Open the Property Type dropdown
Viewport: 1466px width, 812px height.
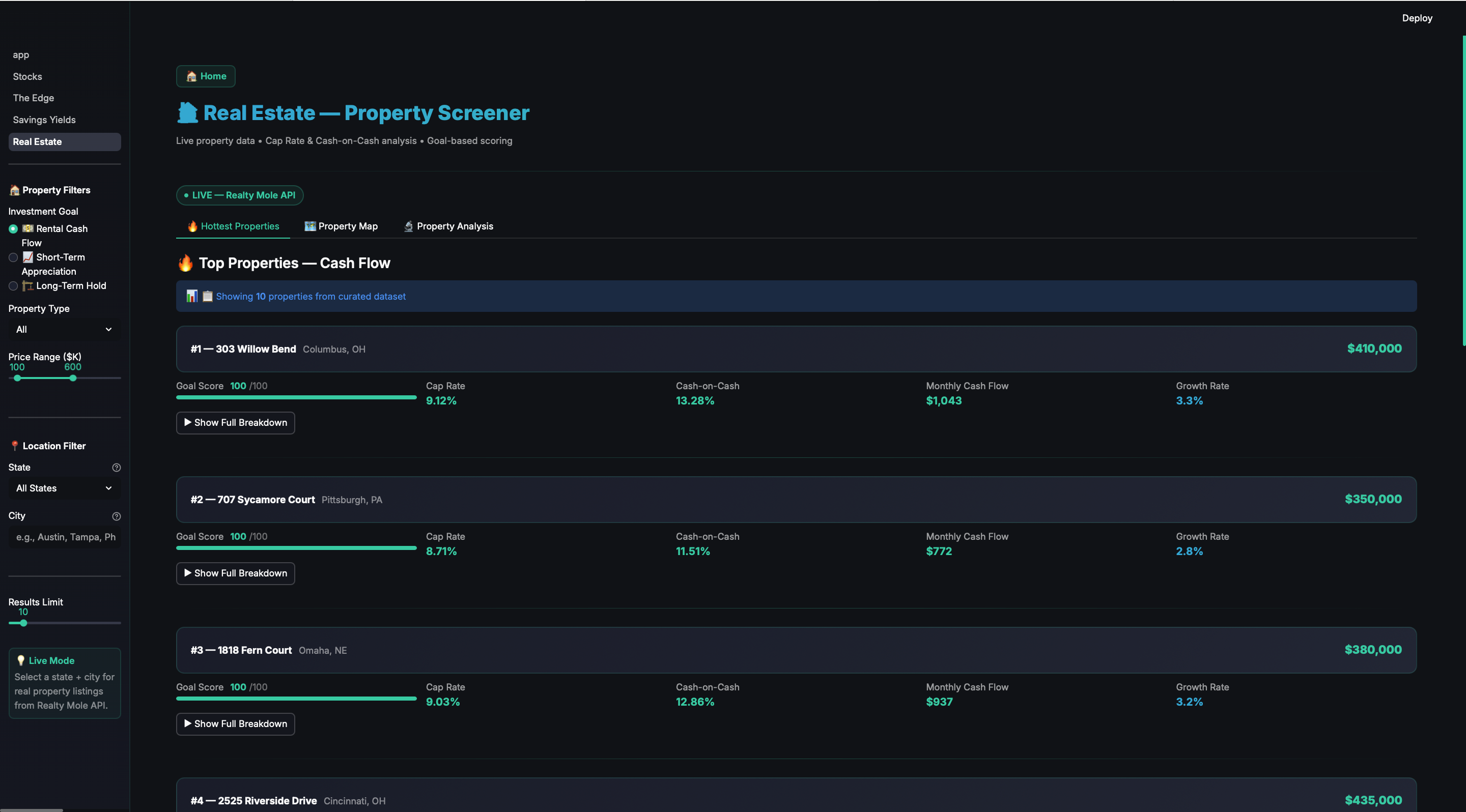click(x=64, y=329)
